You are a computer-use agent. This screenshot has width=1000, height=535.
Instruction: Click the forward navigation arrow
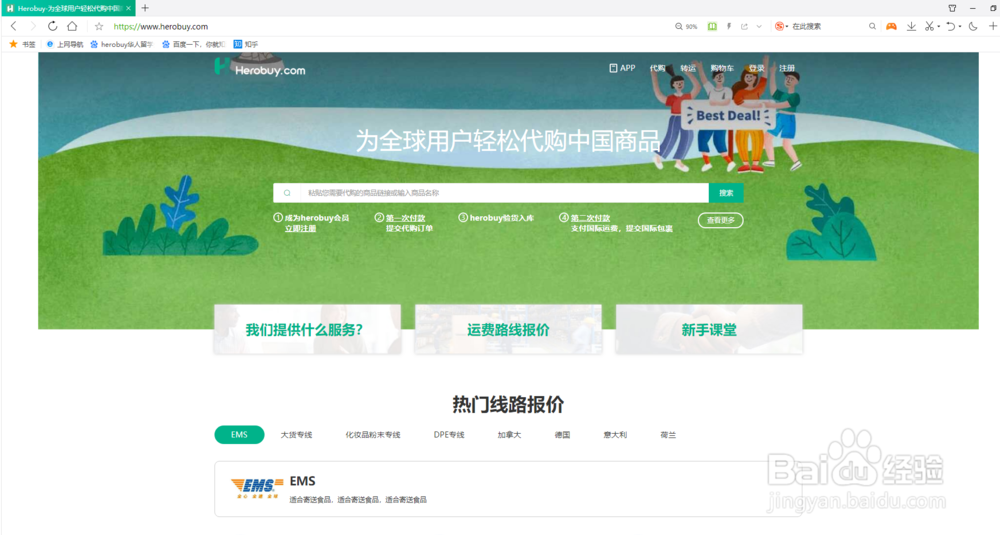click(33, 26)
